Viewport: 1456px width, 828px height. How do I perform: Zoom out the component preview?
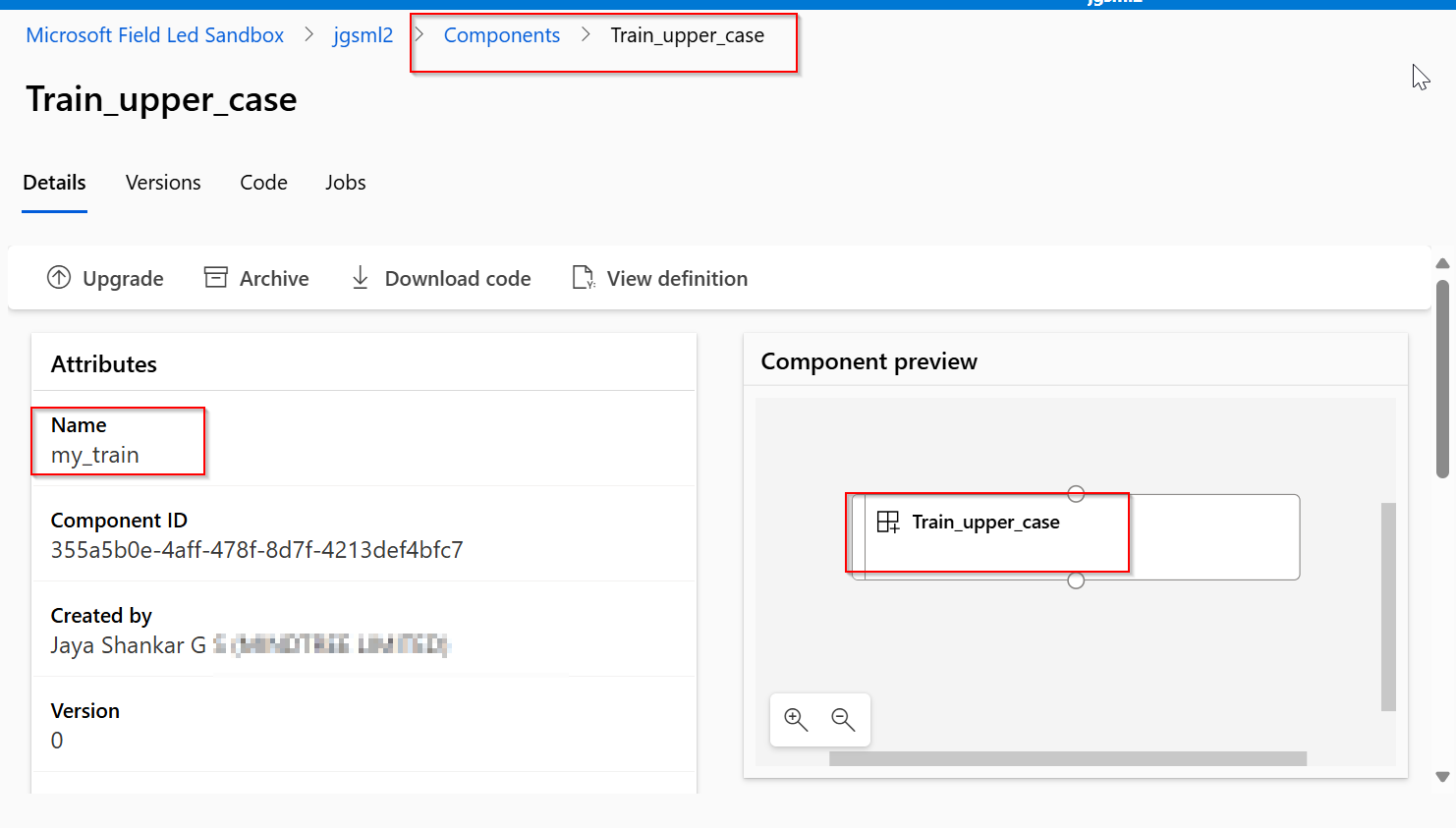click(843, 720)
